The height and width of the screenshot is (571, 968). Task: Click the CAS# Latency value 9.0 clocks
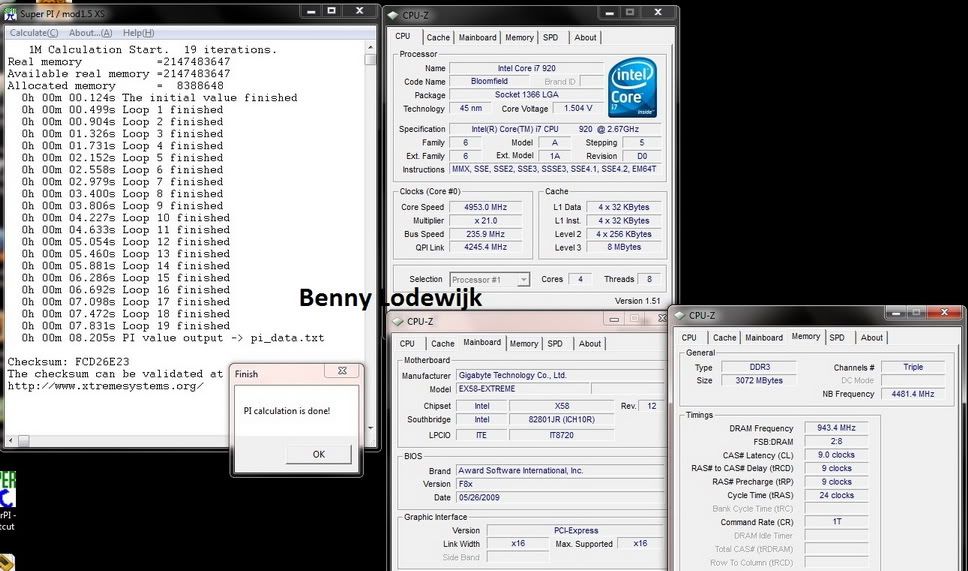[x=837, y=455]
